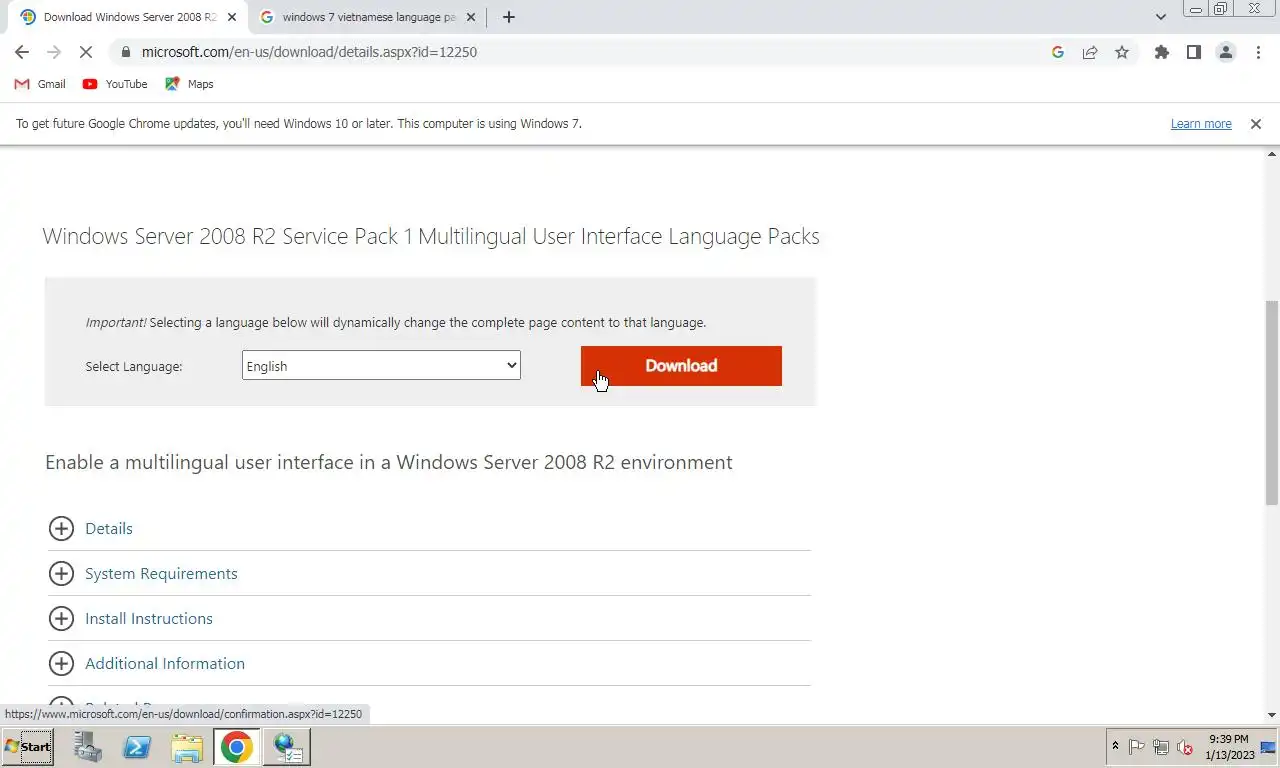This screenshot has height=768, width=1280.
Task: Click the address bar URL
Action: pos(309,52)
